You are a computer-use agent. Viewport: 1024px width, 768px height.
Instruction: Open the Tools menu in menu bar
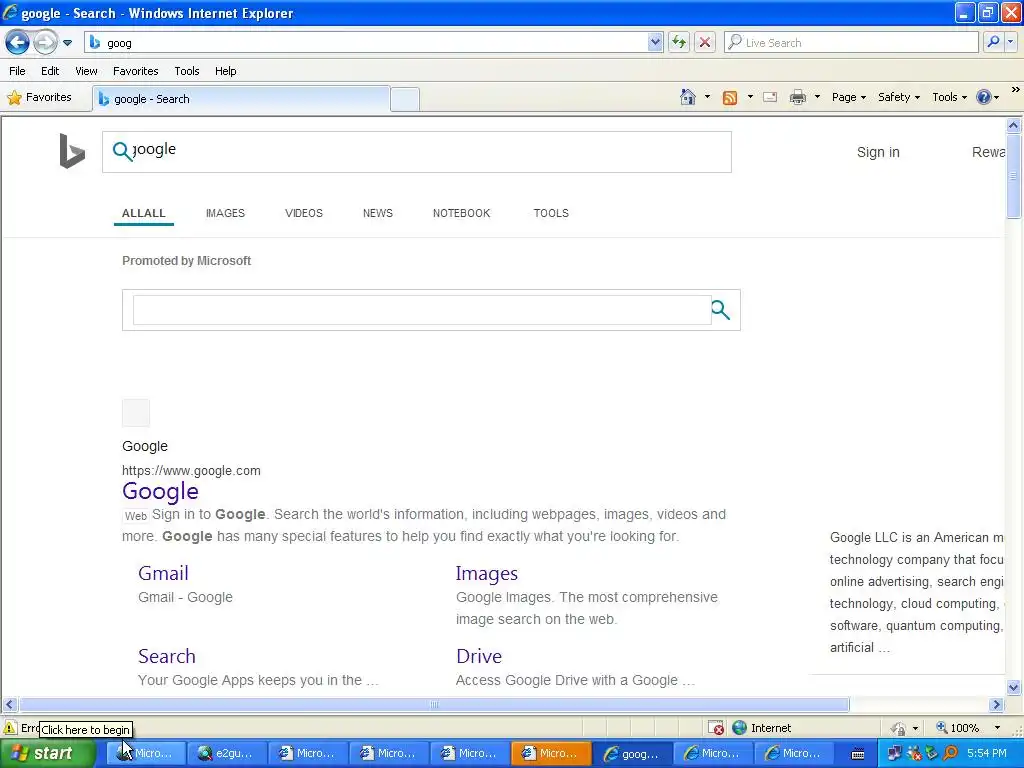click(x=187, y=71)
